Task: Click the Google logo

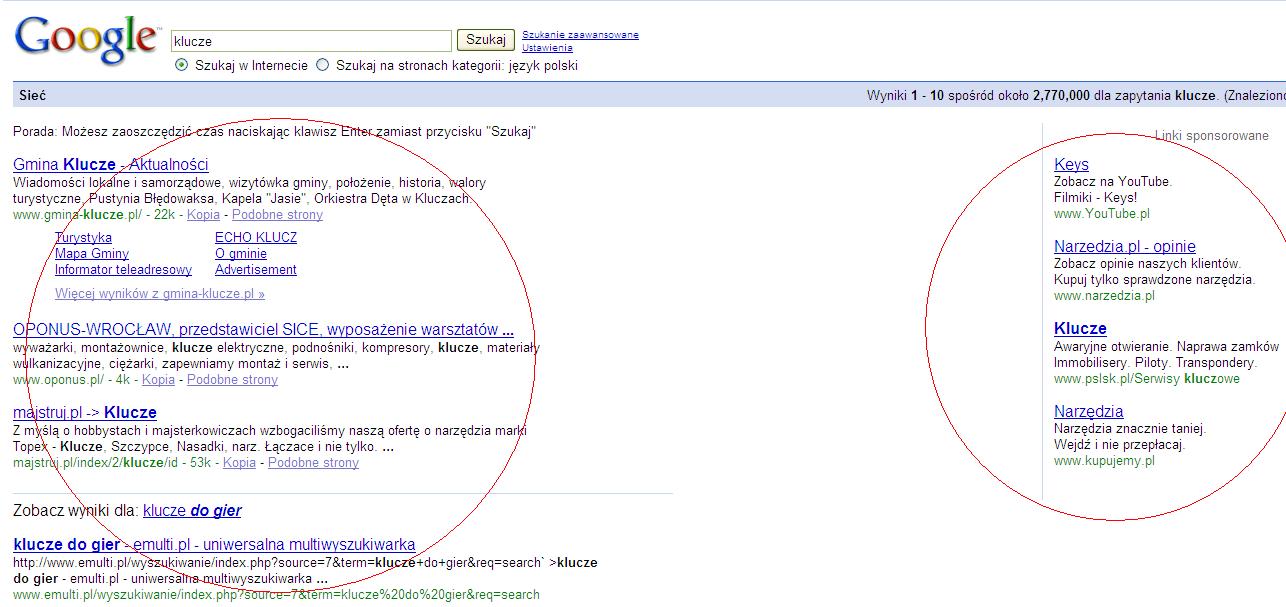Action: 86,38
